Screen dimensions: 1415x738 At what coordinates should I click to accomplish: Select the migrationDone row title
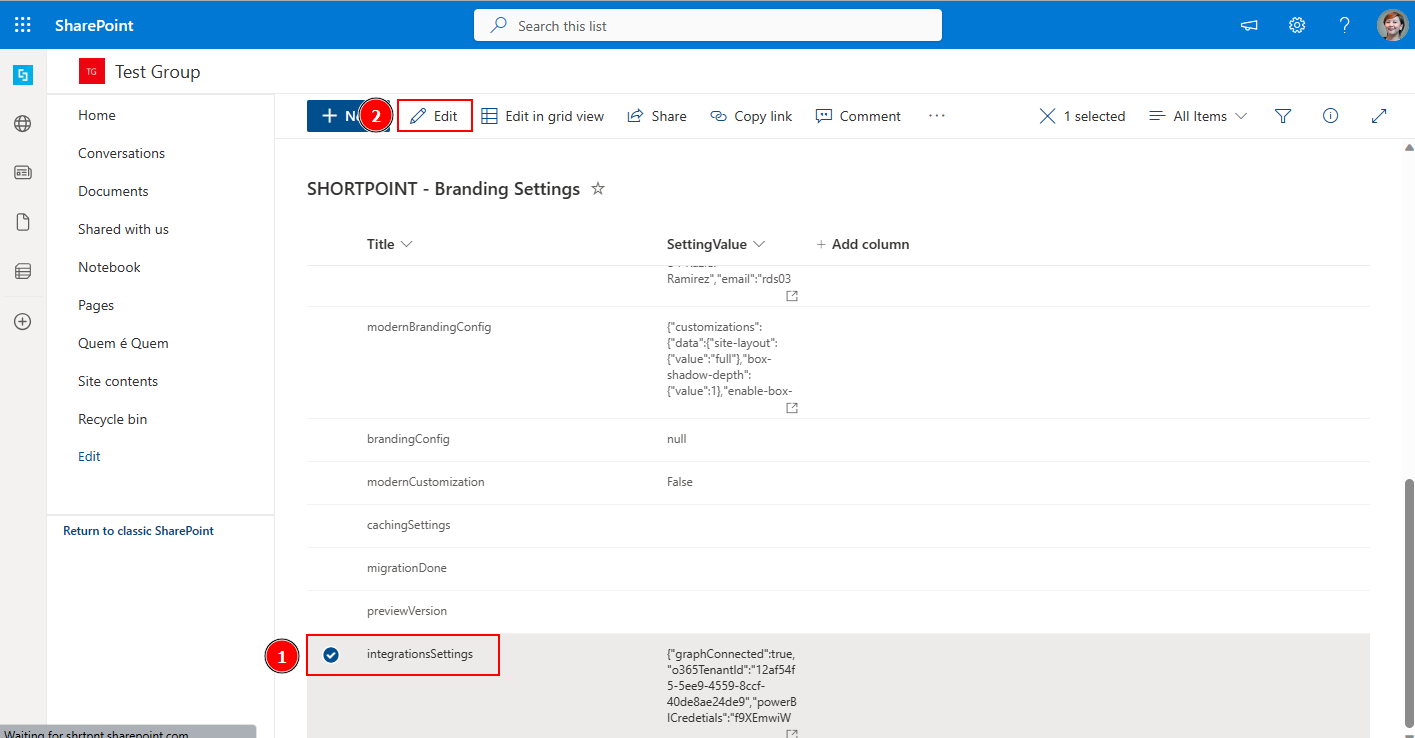(x=407, y=568)
